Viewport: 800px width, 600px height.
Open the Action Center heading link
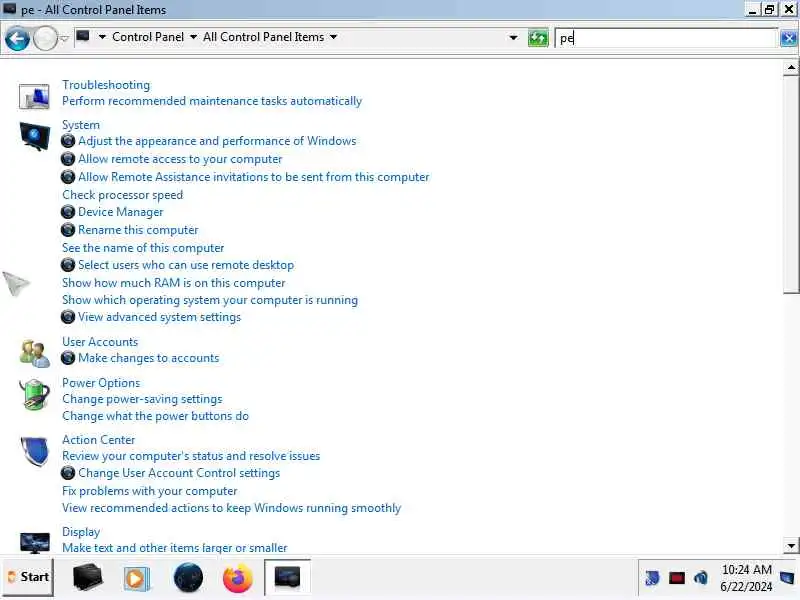coord(98,440)
